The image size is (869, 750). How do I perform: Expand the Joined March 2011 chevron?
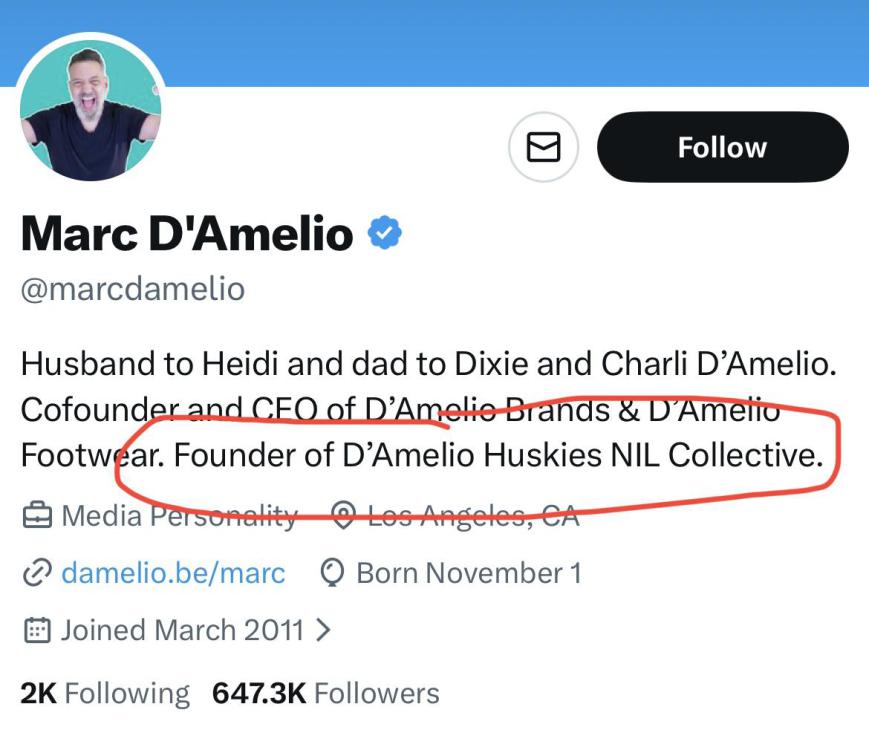coord(323,630)
